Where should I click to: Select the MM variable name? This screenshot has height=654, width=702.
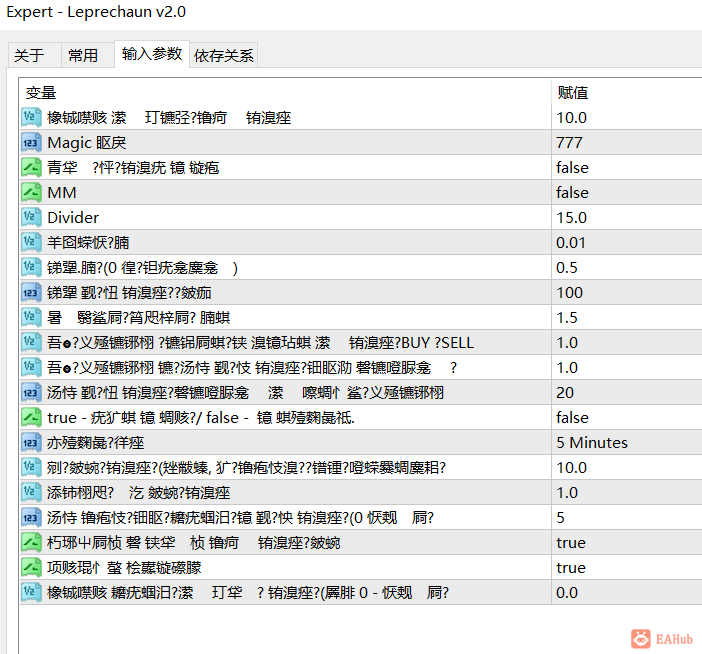pos(62,193)
